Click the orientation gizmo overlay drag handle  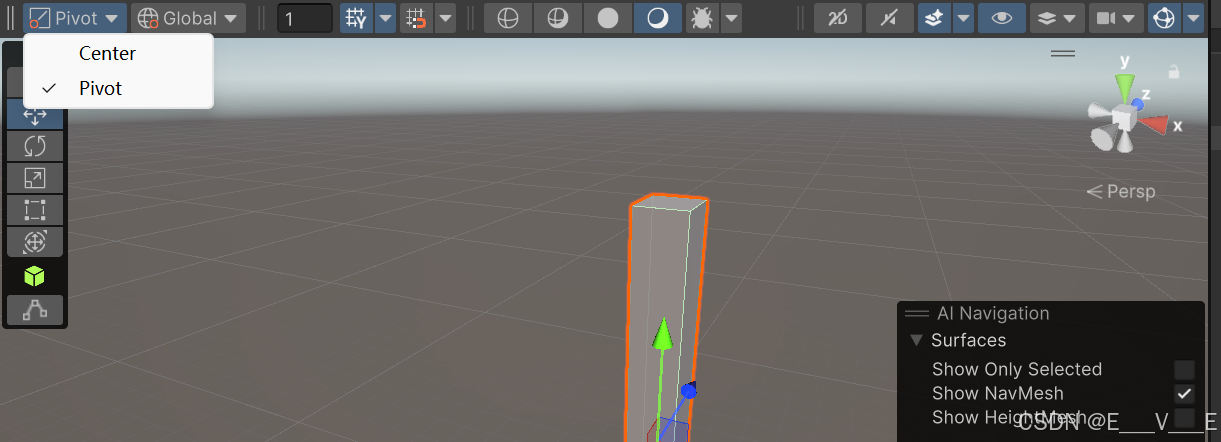coord(1062,53)
